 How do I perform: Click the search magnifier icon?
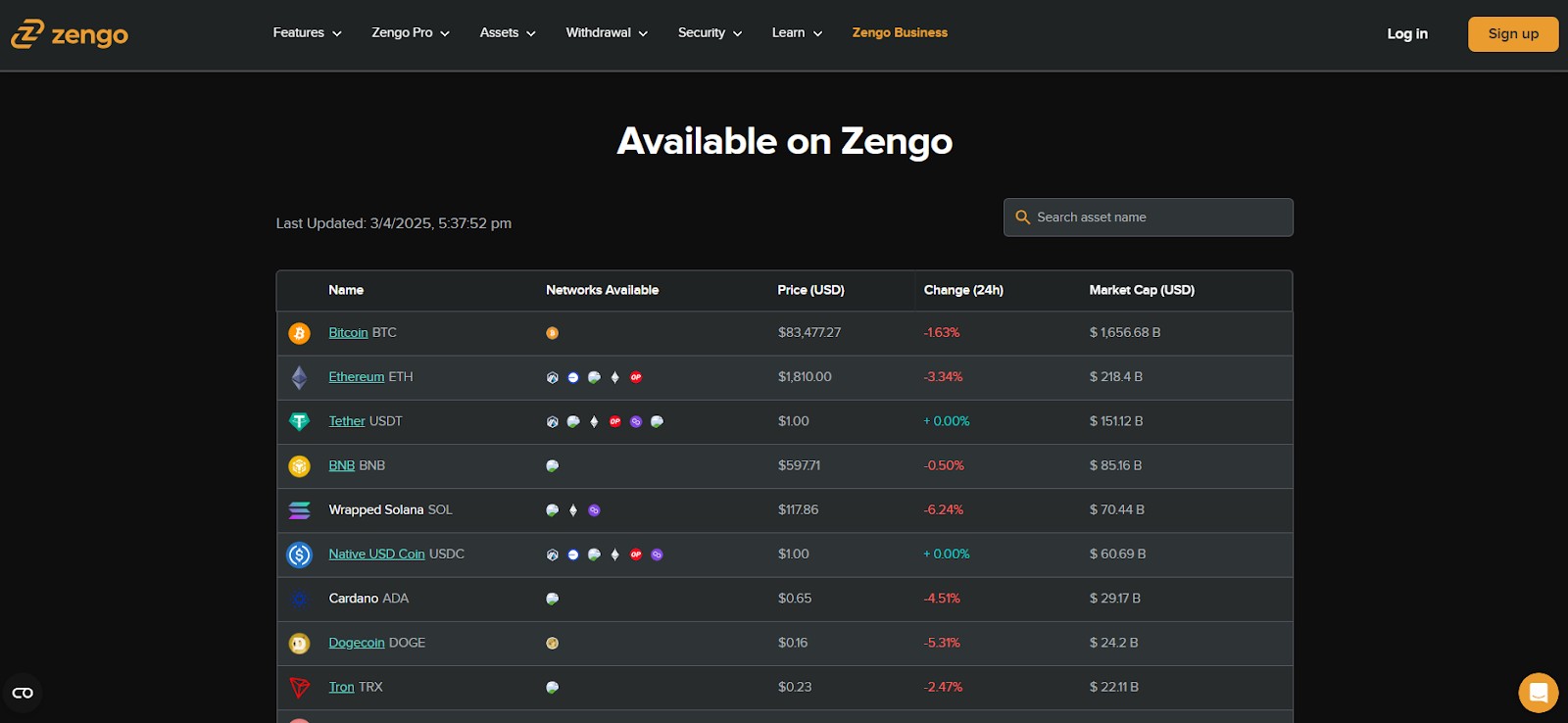1023,217
